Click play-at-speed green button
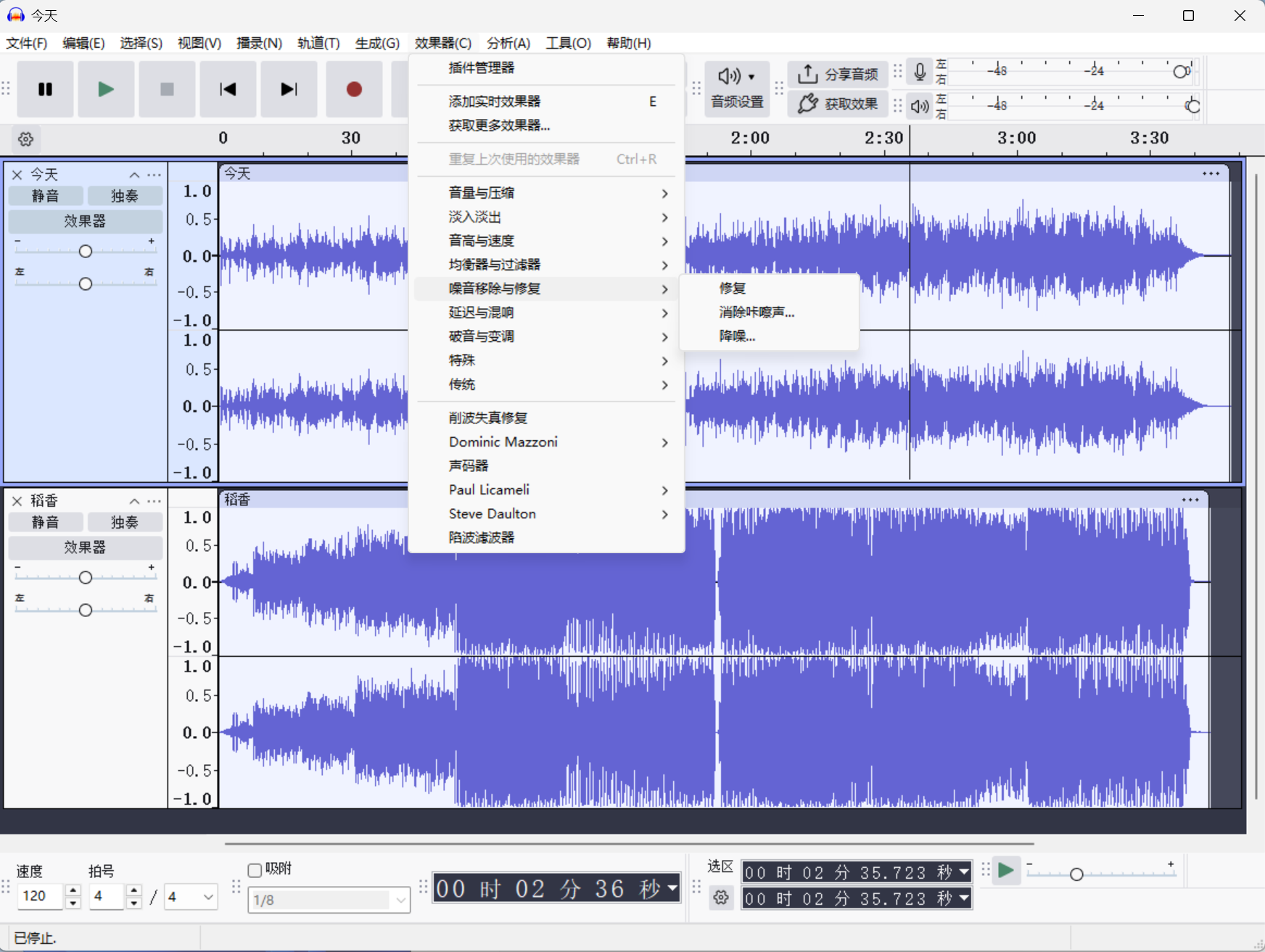The width and height of the screenshot is (1265, 952). 1006,870
